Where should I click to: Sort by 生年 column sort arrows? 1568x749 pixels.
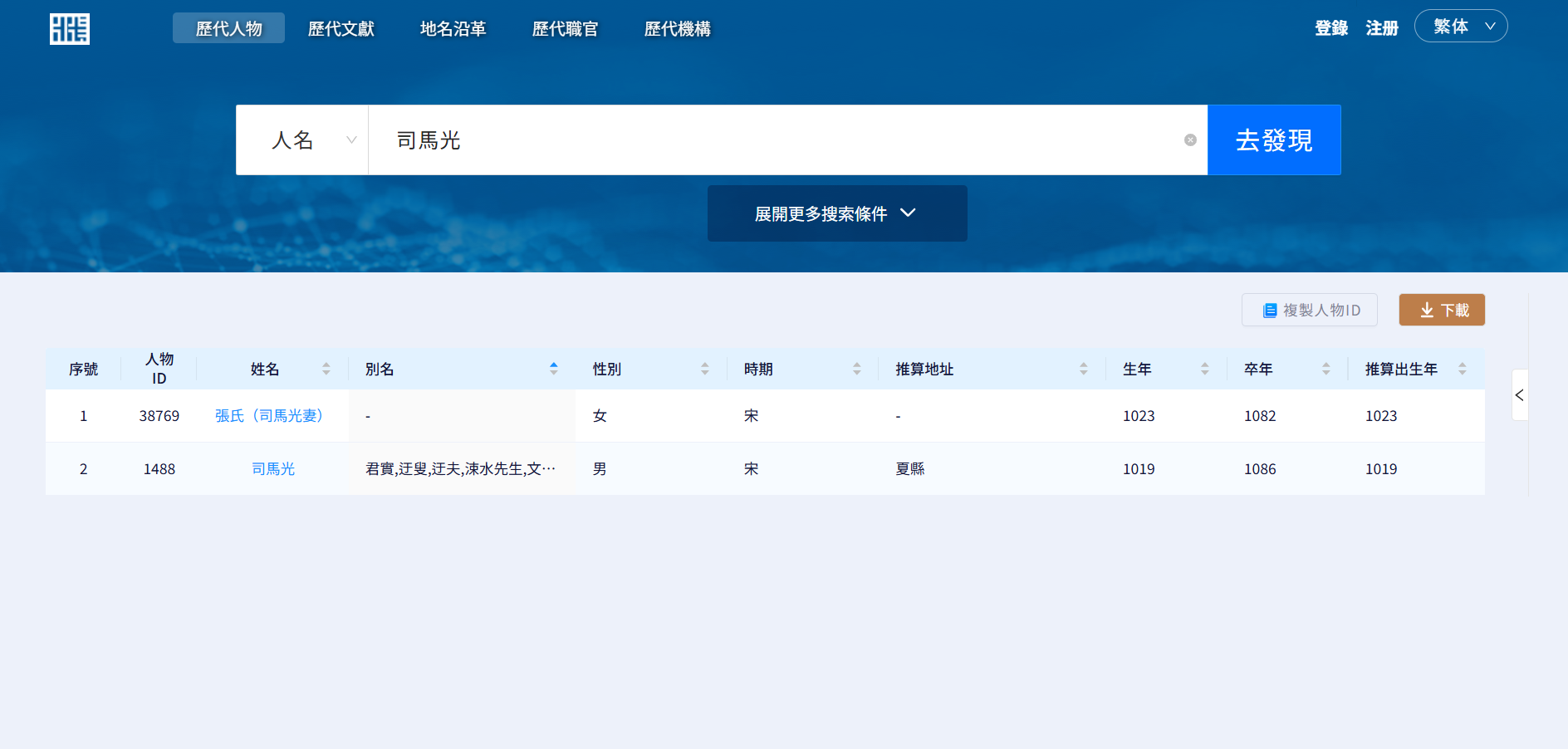coord(1205,369)
